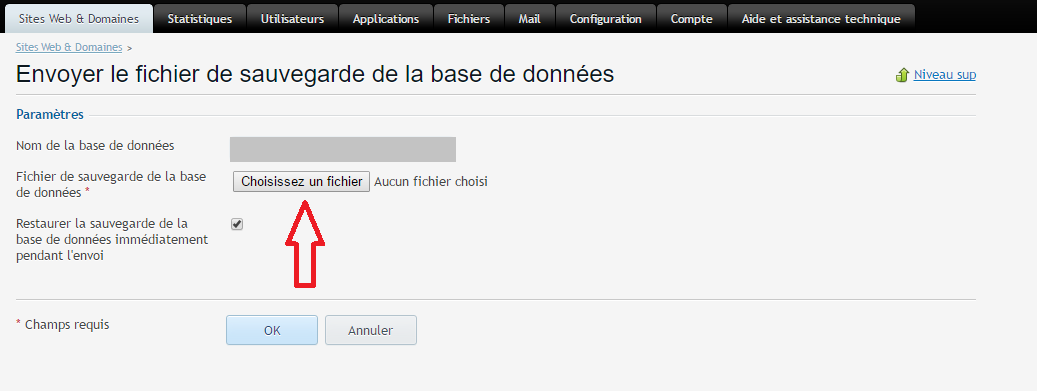Open the Sites Web & Domaines tab
This screenshot has width=1037, height=391.
pyautogui.click(x=79, y=19)
